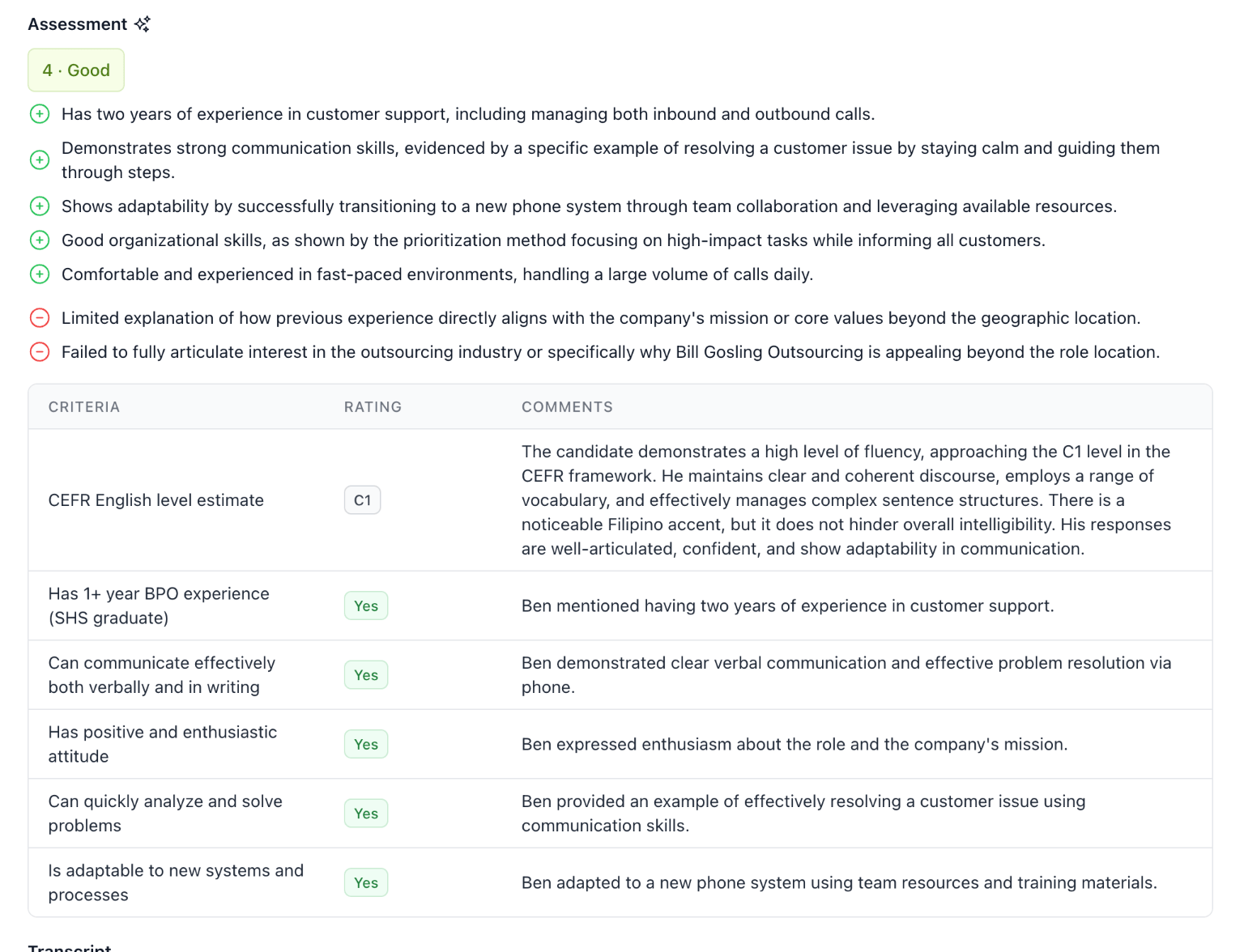
Task: Click Yes badge for positive enthusiastic attitude
Action: point(366,744)
